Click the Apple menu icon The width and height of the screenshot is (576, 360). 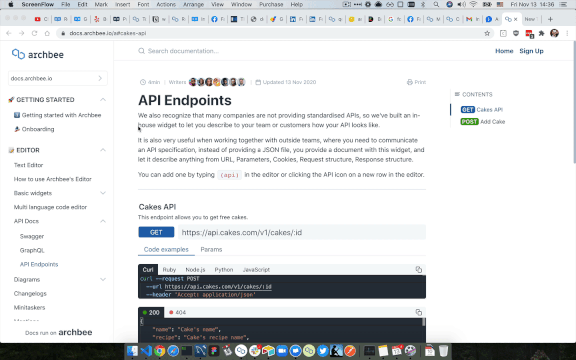coord(11,4)
